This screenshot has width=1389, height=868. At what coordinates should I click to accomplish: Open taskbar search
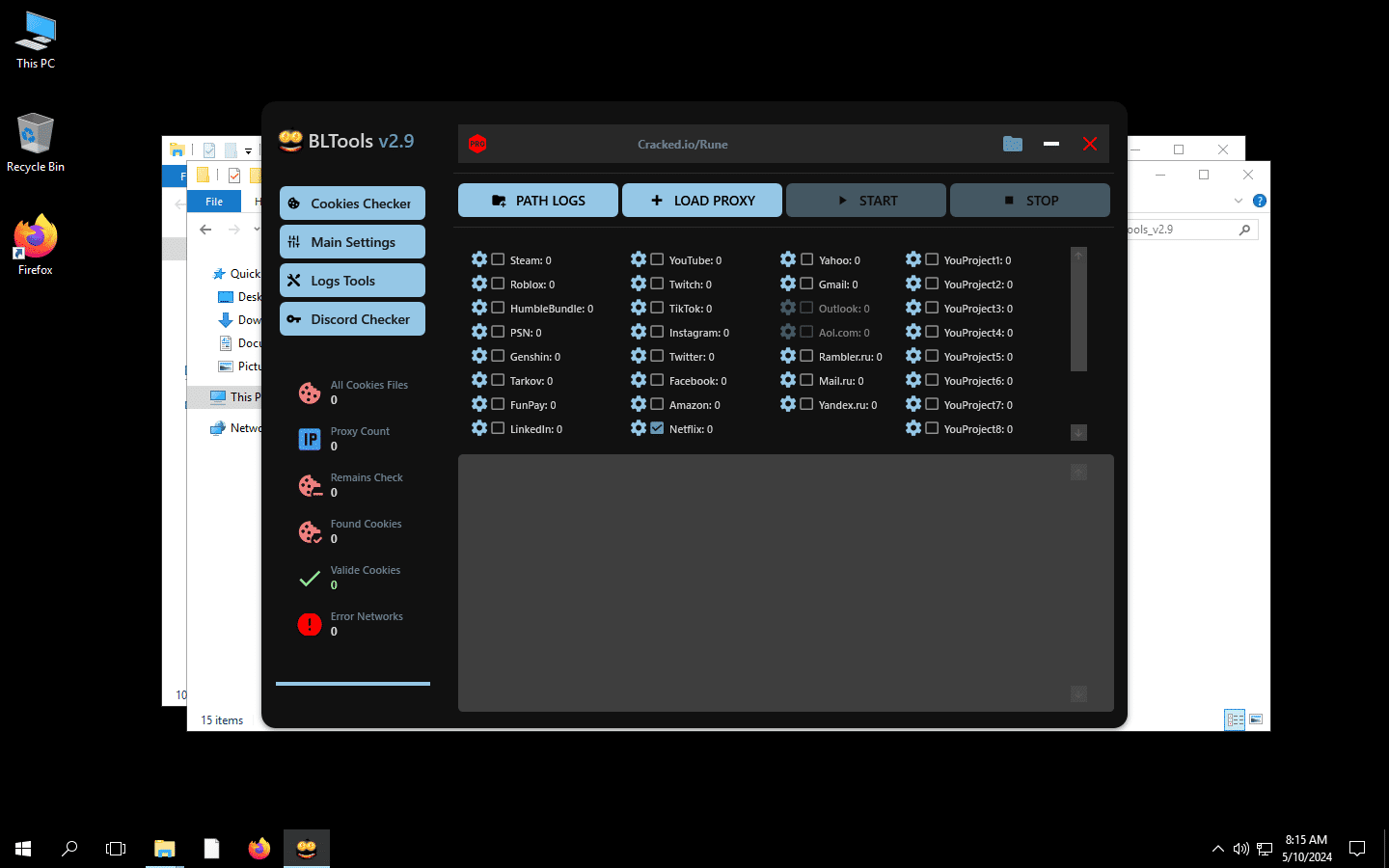(x=69, y=849)
